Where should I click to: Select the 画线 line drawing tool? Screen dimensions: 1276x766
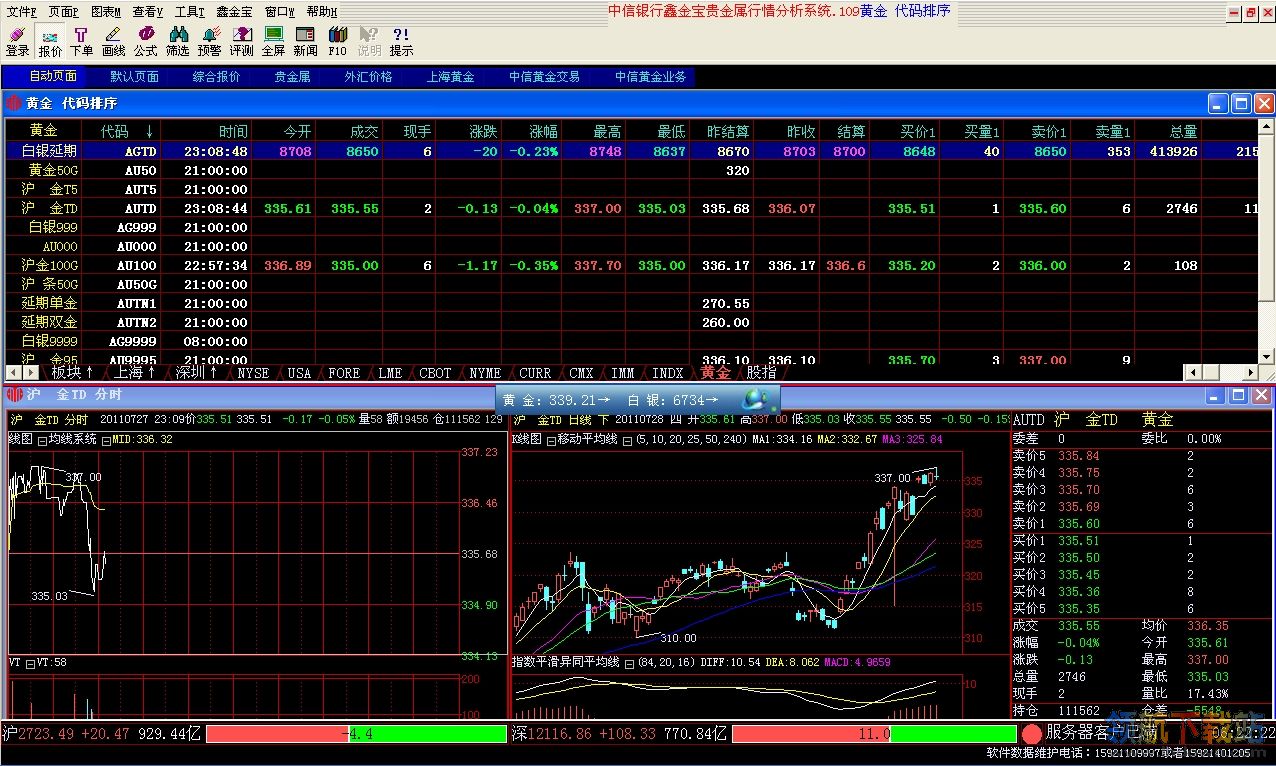pos(113,41)
